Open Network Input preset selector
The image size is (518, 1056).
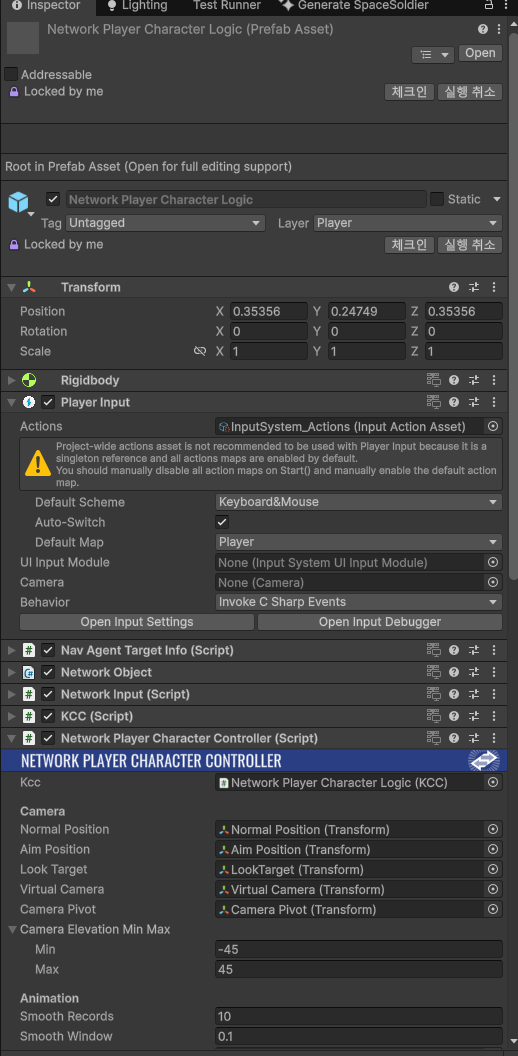[x=474, y=694]
